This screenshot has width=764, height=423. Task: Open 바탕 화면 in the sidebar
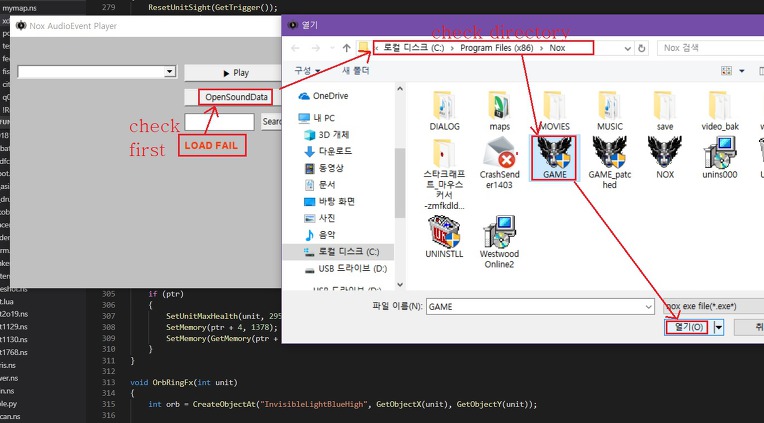(329, 201)
